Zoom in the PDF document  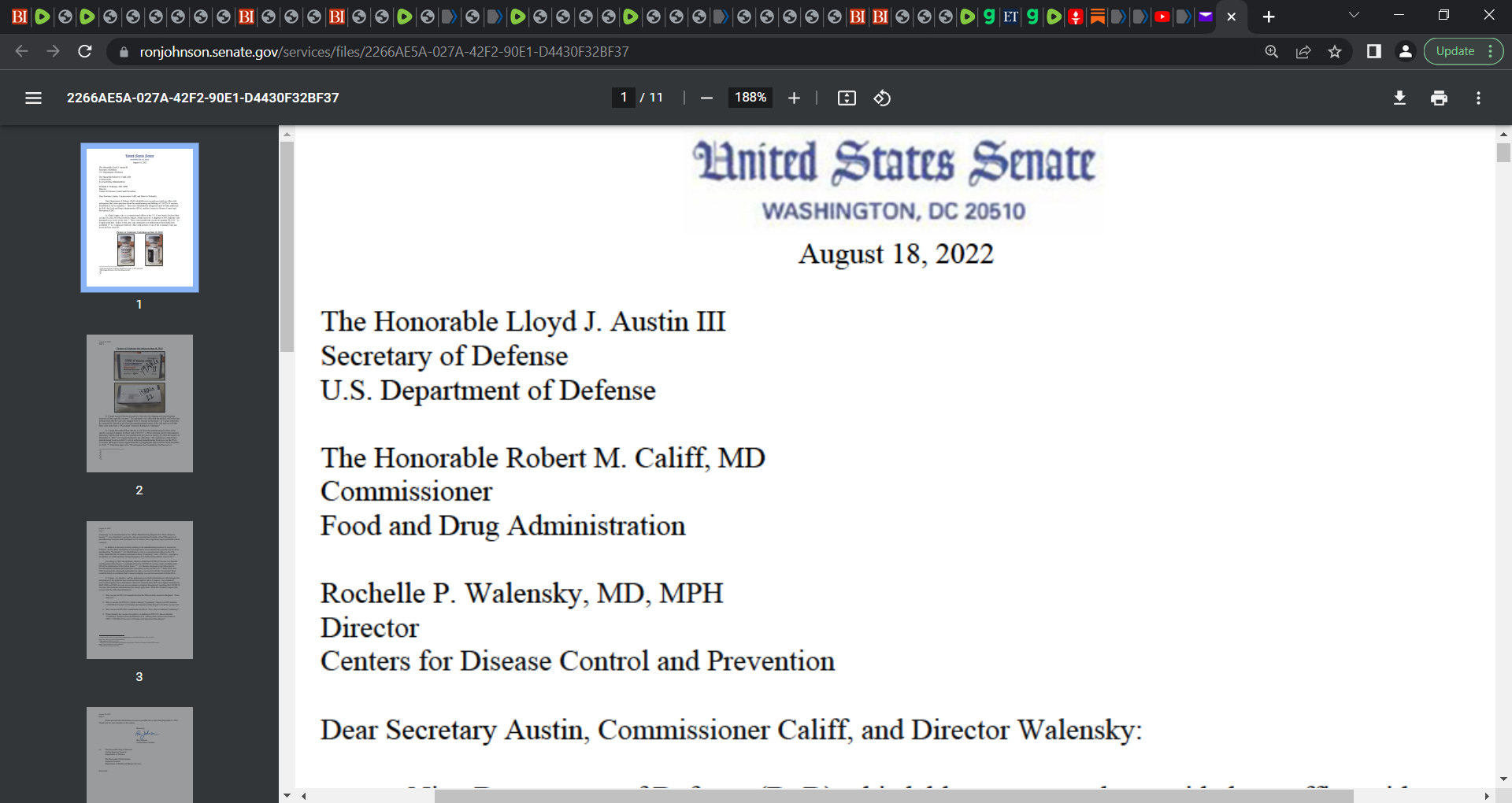(x=794, y=98)
